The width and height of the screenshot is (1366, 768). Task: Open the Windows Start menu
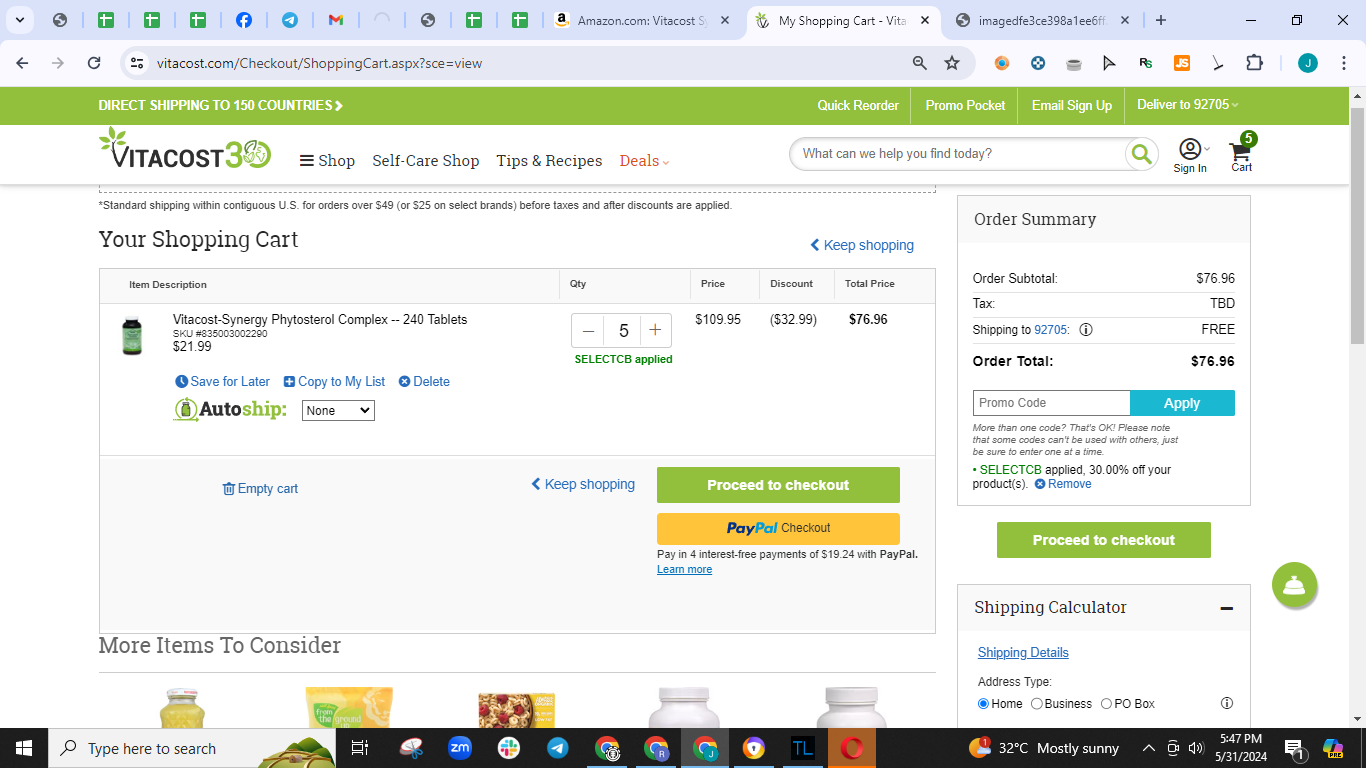(x=23, y=748)
